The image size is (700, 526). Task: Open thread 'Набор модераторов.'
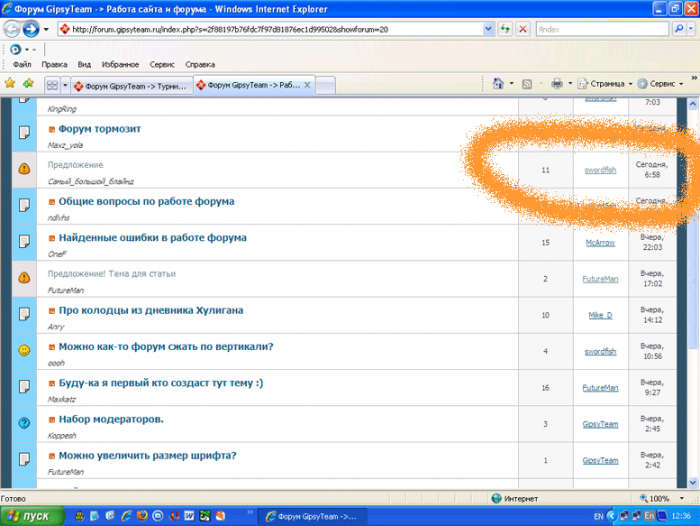click(x=111, y=419)
